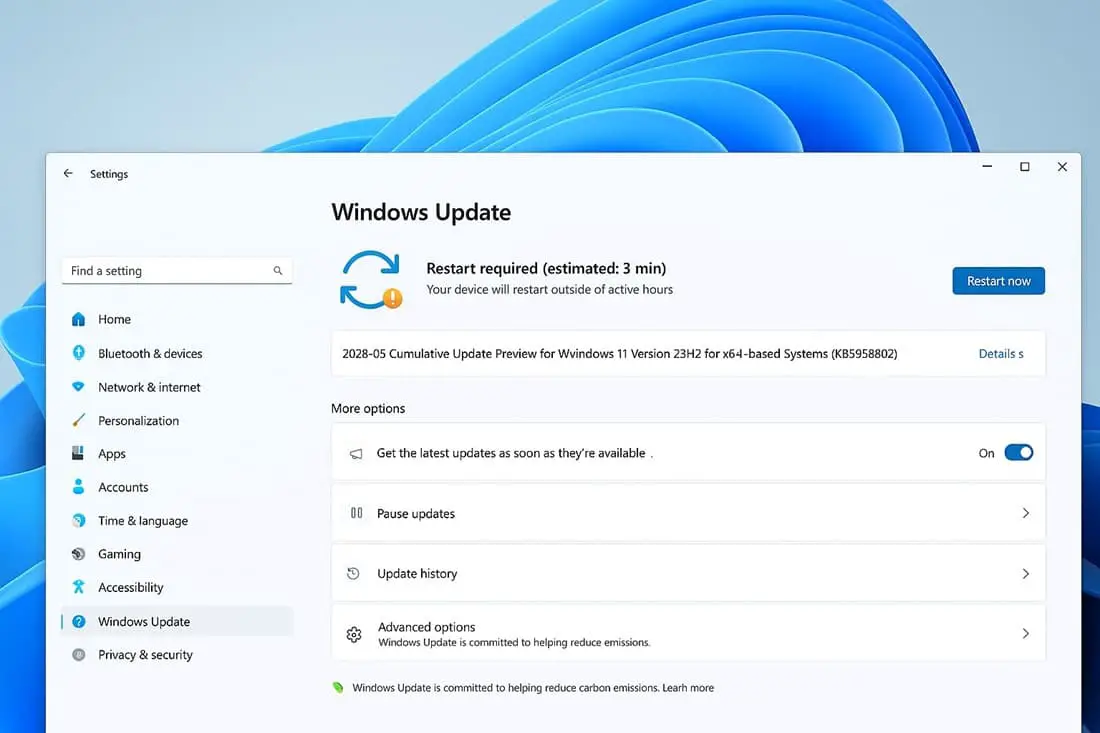Viewport: 1100px width, 733px height.
Task: Open Privacy & security settings
Action: pos(177,654)
